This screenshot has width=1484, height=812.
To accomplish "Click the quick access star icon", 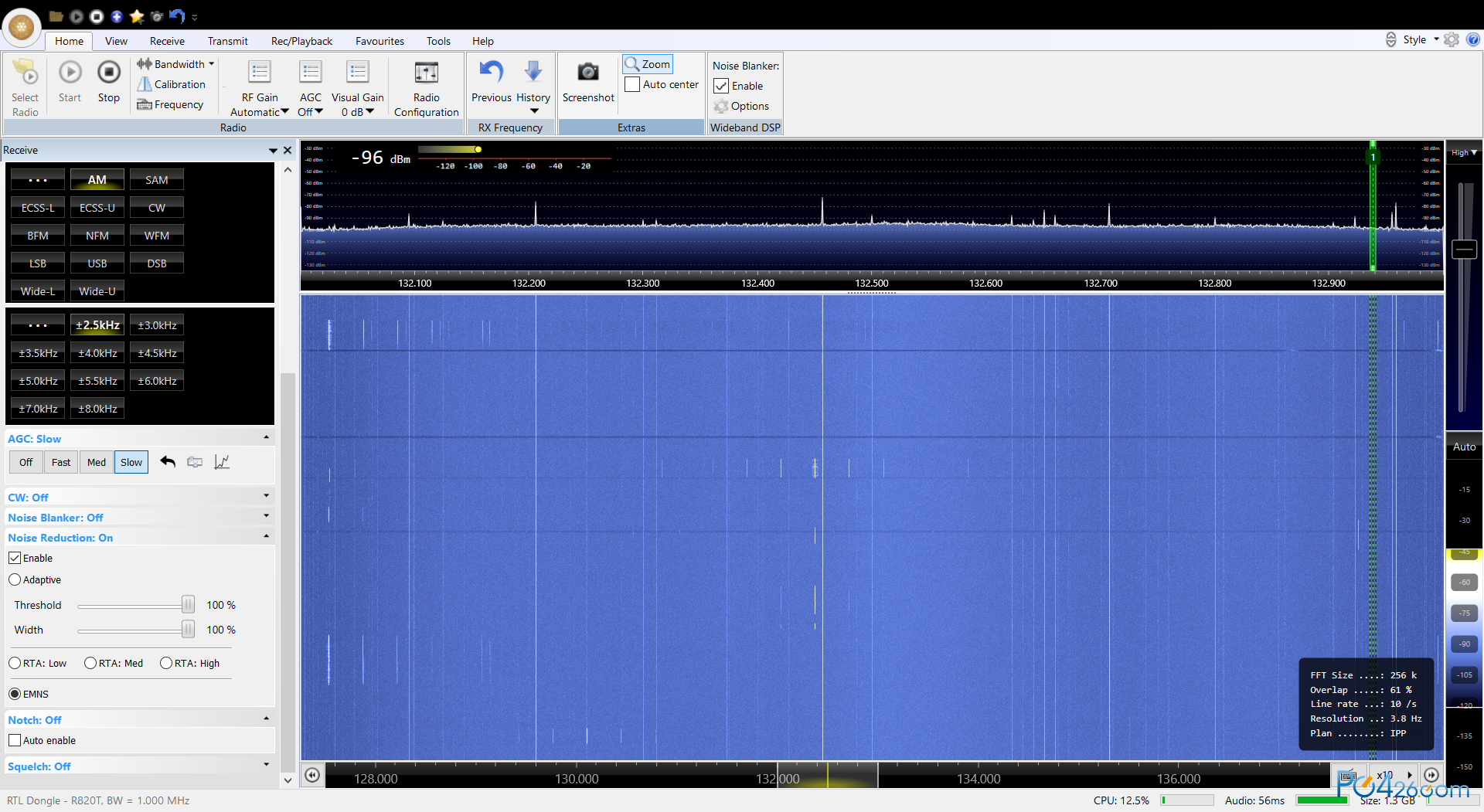I will [137, 16].
